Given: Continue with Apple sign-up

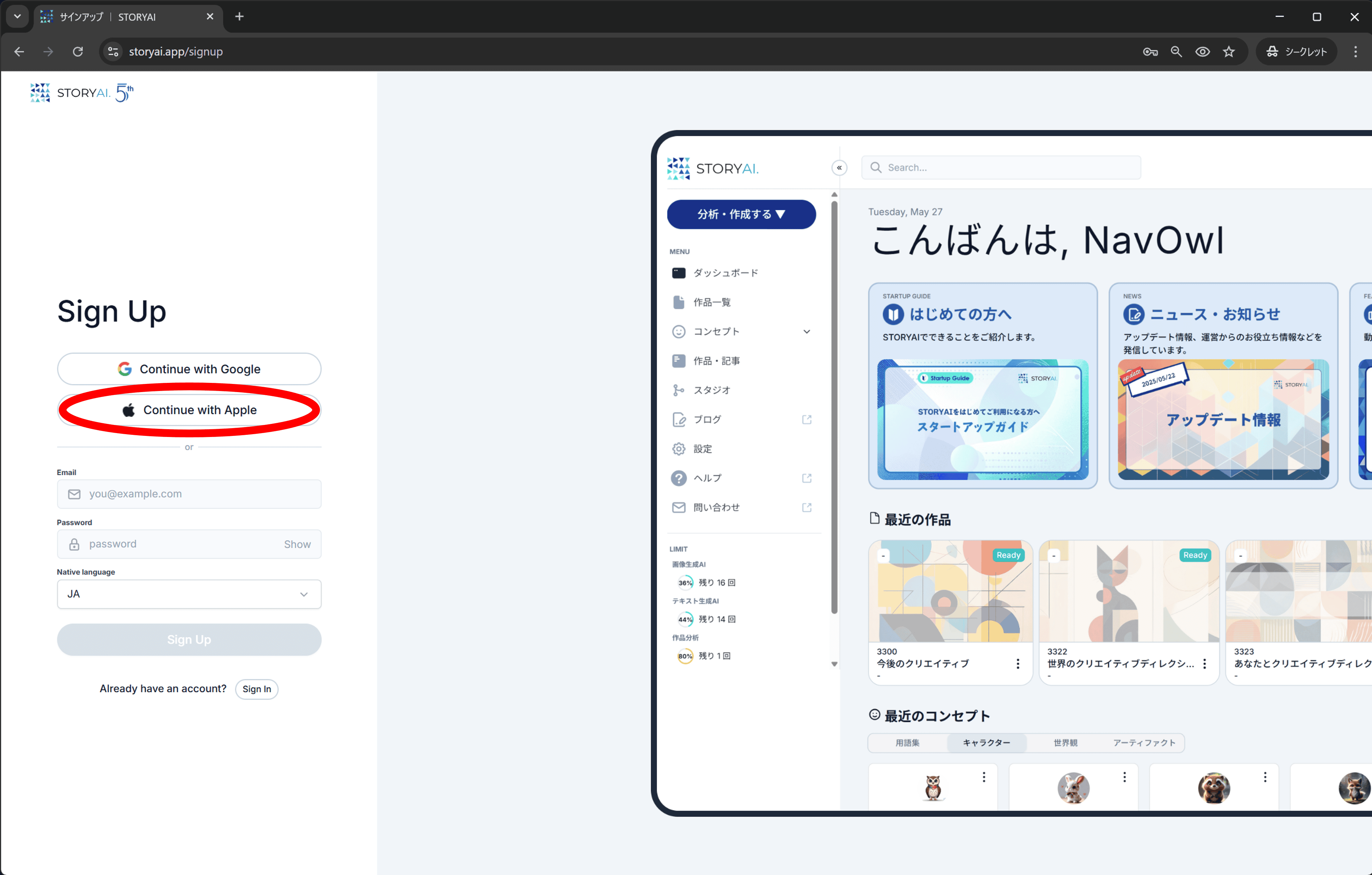Looking at the screenshot, I should [x=189, y=410].
